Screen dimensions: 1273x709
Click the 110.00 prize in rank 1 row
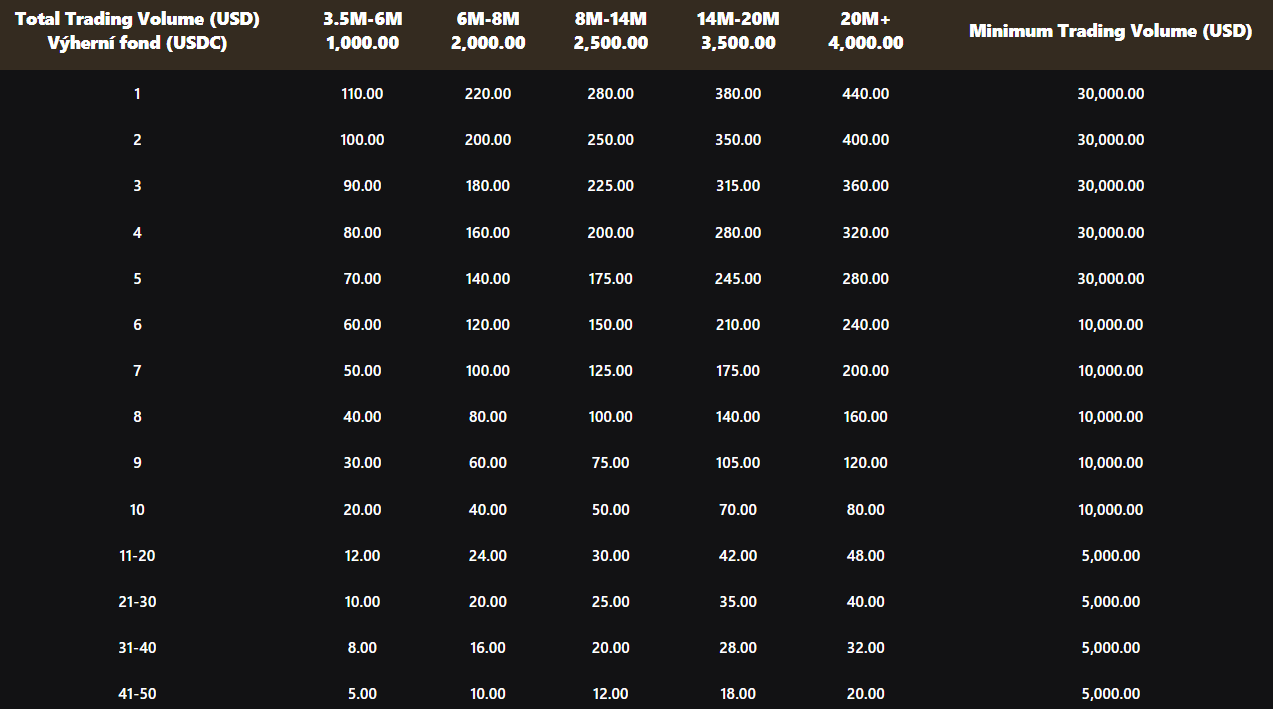(362, 94)
